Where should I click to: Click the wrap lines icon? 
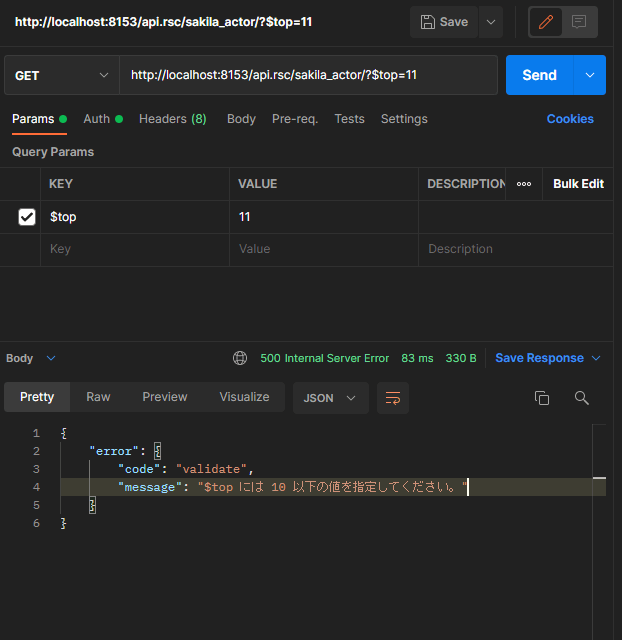pos(392,398)
